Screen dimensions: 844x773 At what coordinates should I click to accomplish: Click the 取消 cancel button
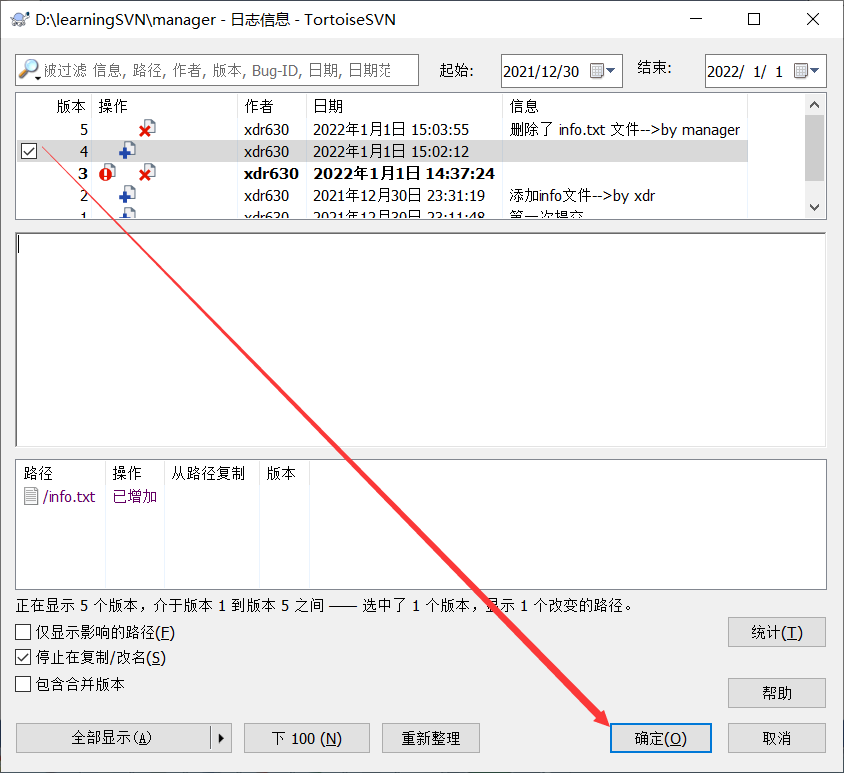777,738
